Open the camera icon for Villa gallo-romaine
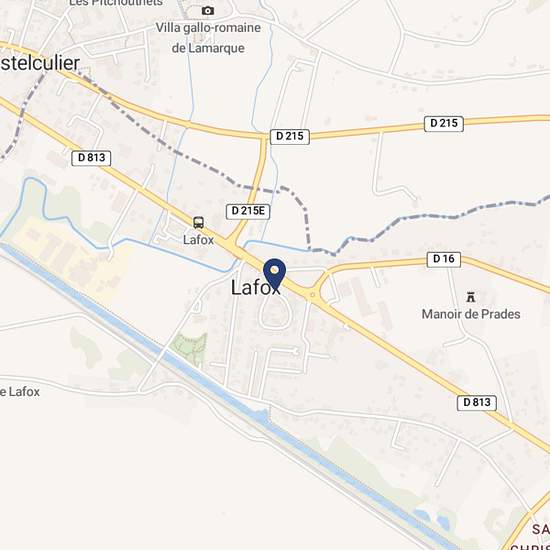Viewport: 550px width, 550px height. pos(208,11)
